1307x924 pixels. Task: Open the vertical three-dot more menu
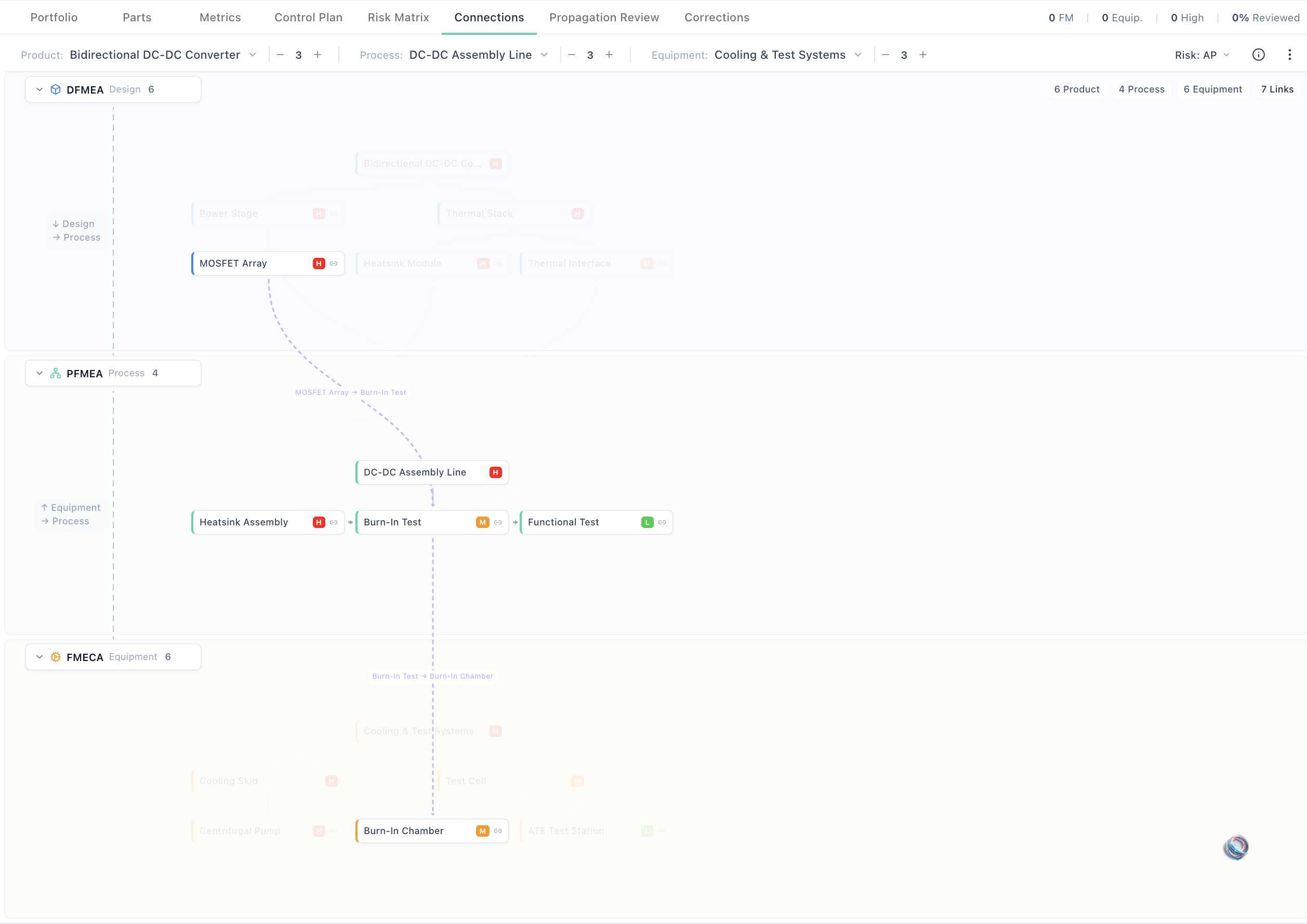pyautogui.click(x=1289, y=55)
